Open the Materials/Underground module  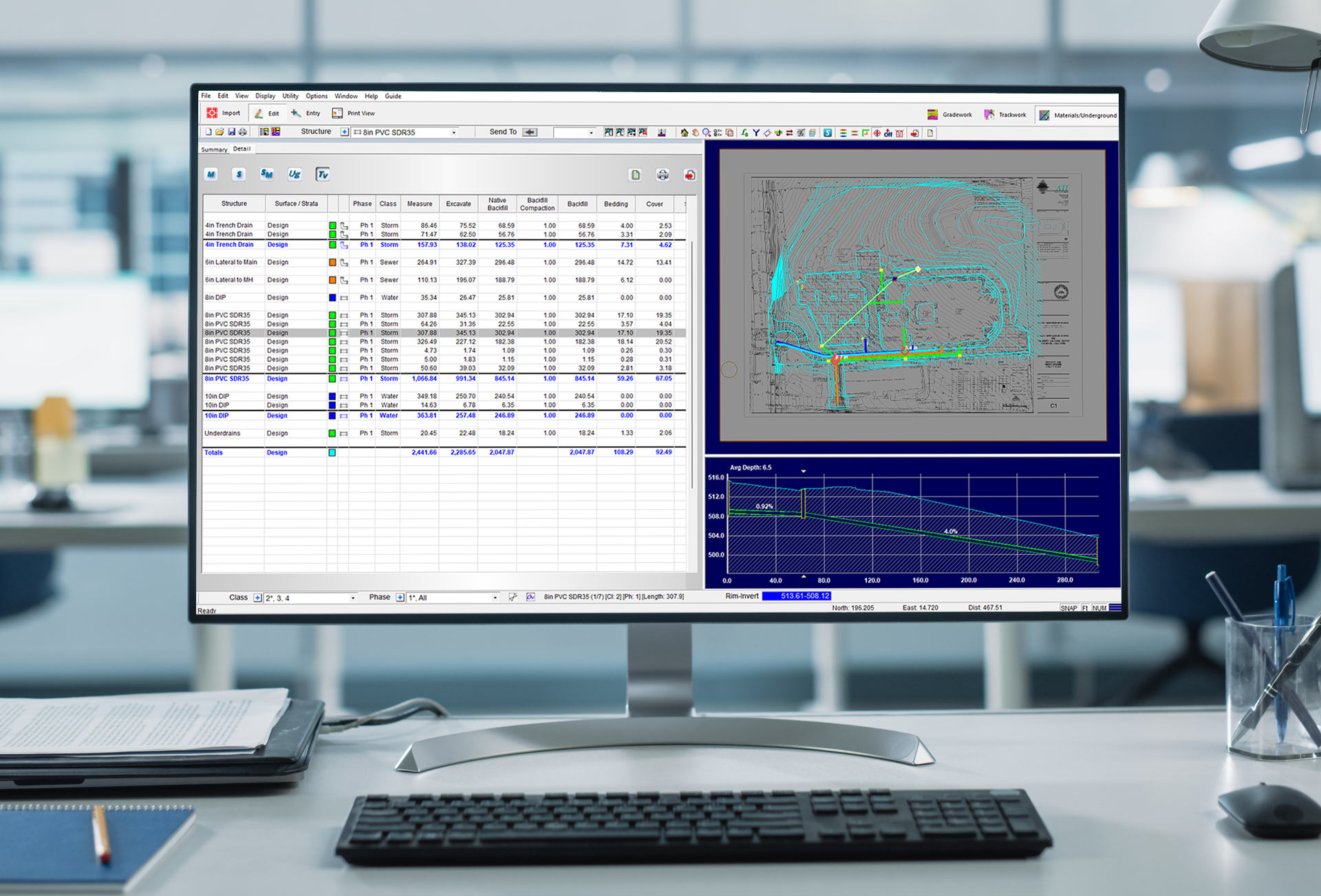pos(1077,115)
